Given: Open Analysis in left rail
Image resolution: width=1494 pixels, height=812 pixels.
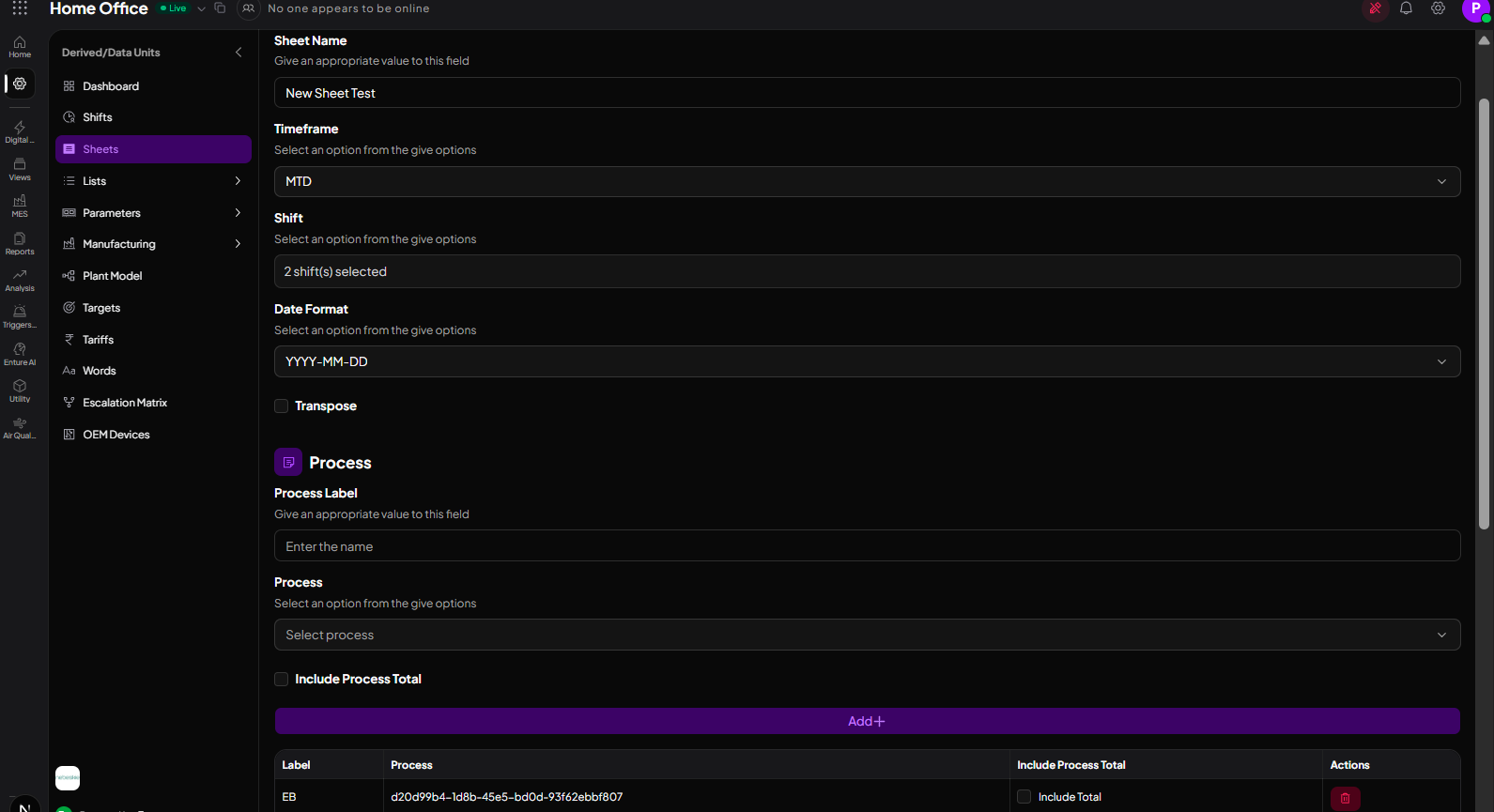Looking at the screenshot, I should tap(20, 281).
